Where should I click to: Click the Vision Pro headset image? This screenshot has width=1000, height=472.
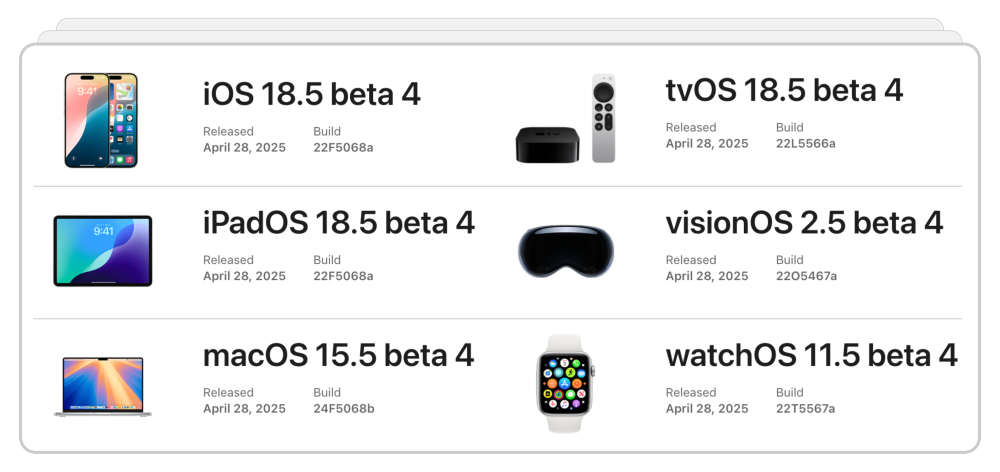(x=566, y=251)
